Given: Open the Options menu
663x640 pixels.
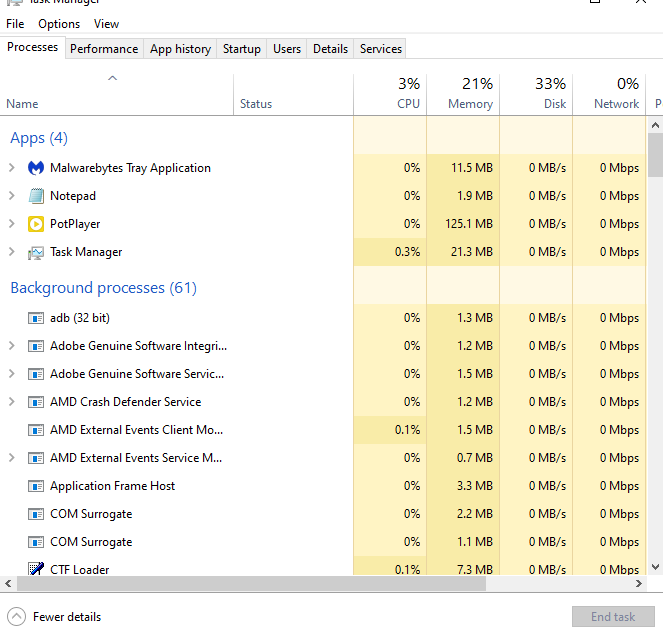Looking at the screenshot, I should pyautogui.click(x=59, y=24).
